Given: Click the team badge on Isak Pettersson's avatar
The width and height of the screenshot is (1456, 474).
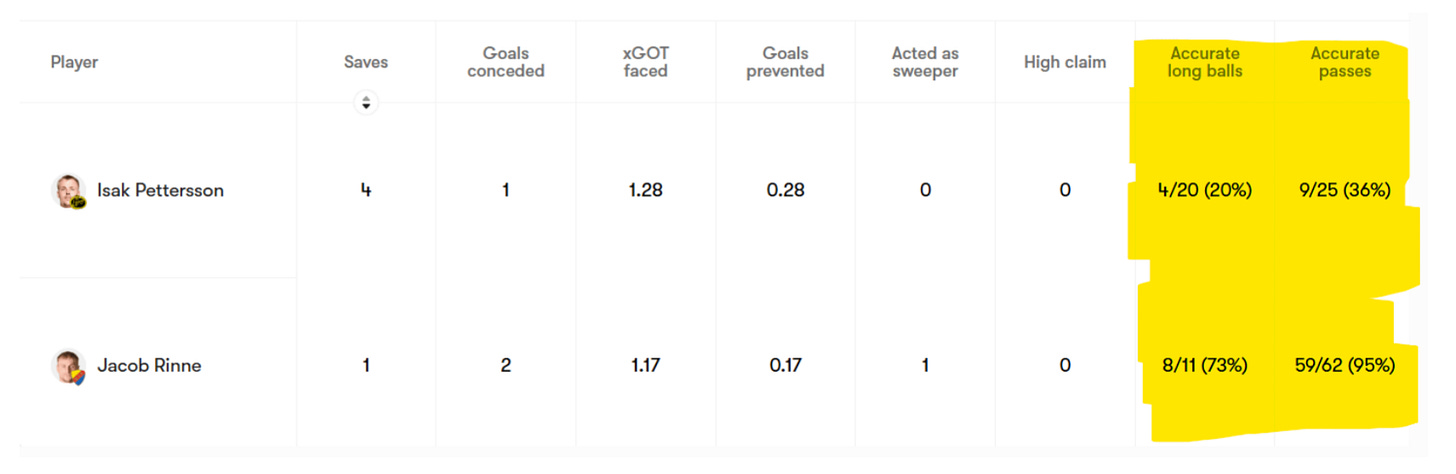Looking at the screenshot, I should coord(80,201).
